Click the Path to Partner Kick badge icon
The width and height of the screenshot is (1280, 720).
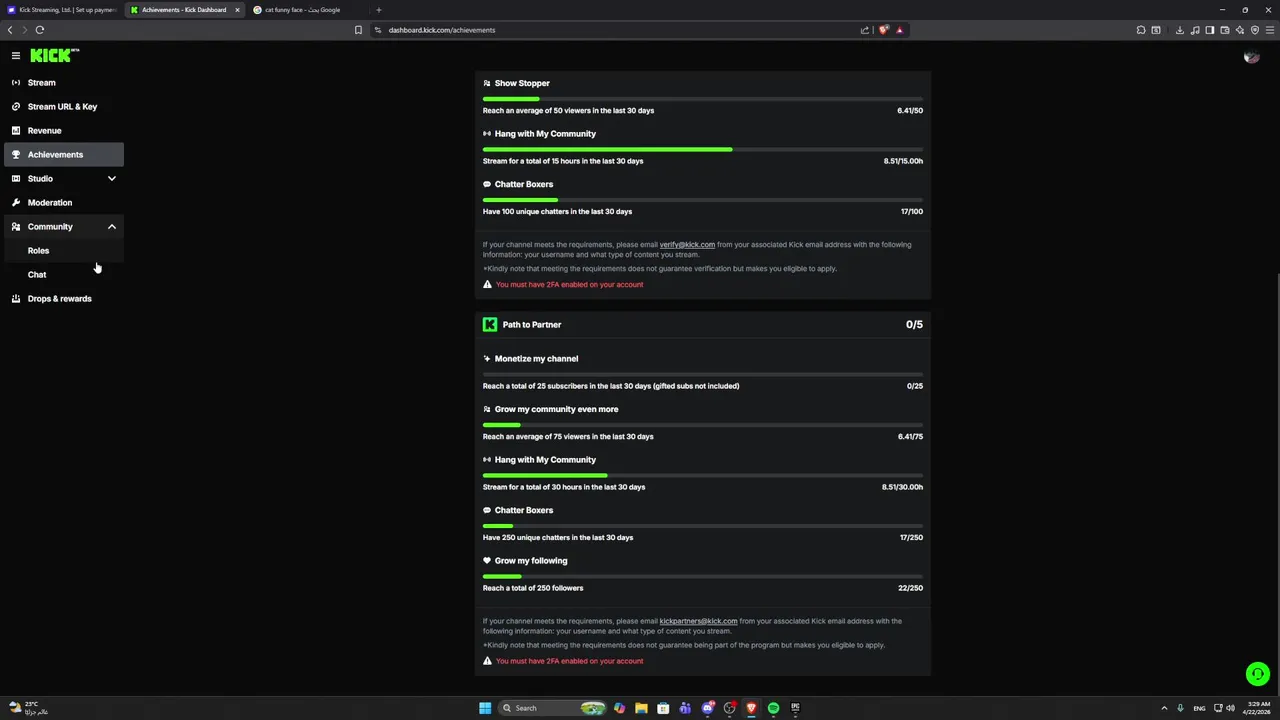490,325
